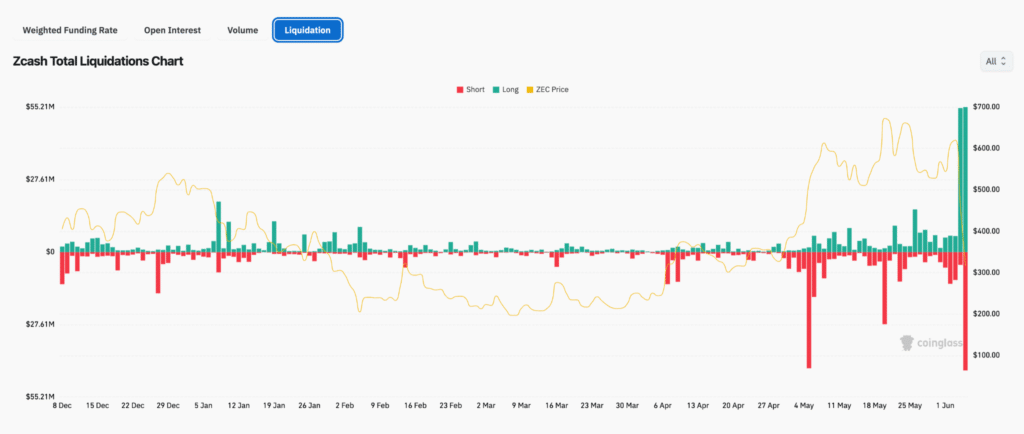Image resolution: width=1024 pixels, height=434 pixels.
Task: Toggle the Long series in legend
Action: (x=505, y=89)
